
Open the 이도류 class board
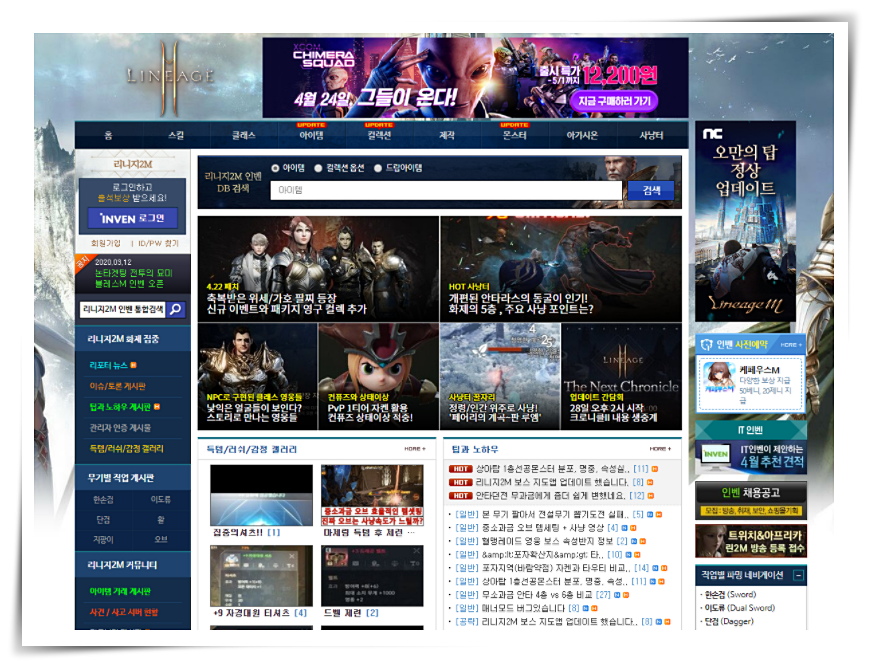pyautogui.click(x=161, y=500)
